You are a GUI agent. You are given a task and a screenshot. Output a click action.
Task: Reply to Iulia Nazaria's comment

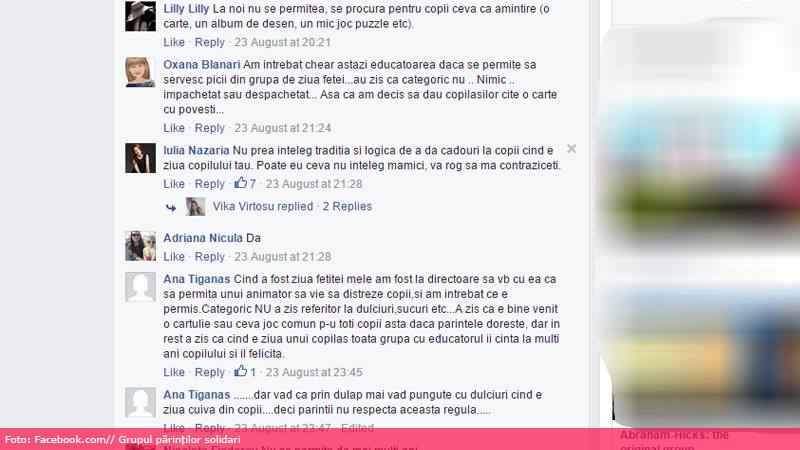point(210,184)
